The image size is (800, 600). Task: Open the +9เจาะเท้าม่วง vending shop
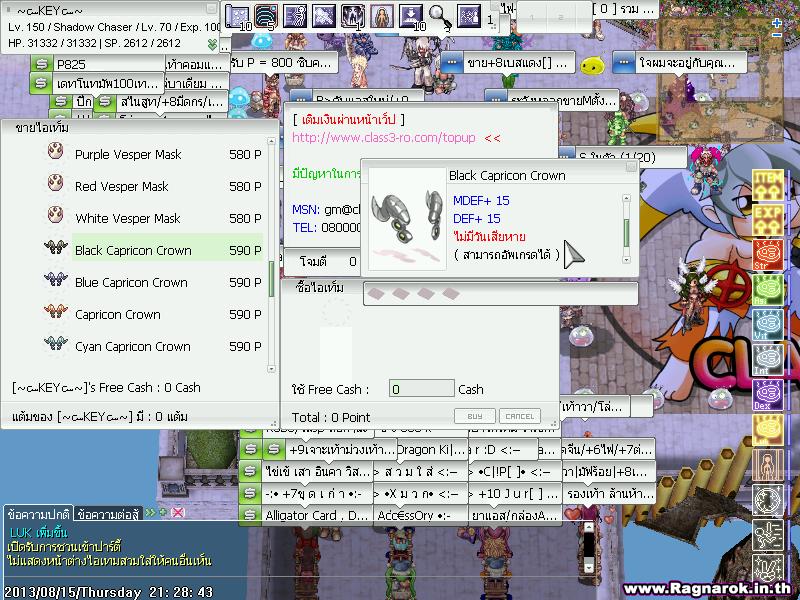(x=330, y=449)
